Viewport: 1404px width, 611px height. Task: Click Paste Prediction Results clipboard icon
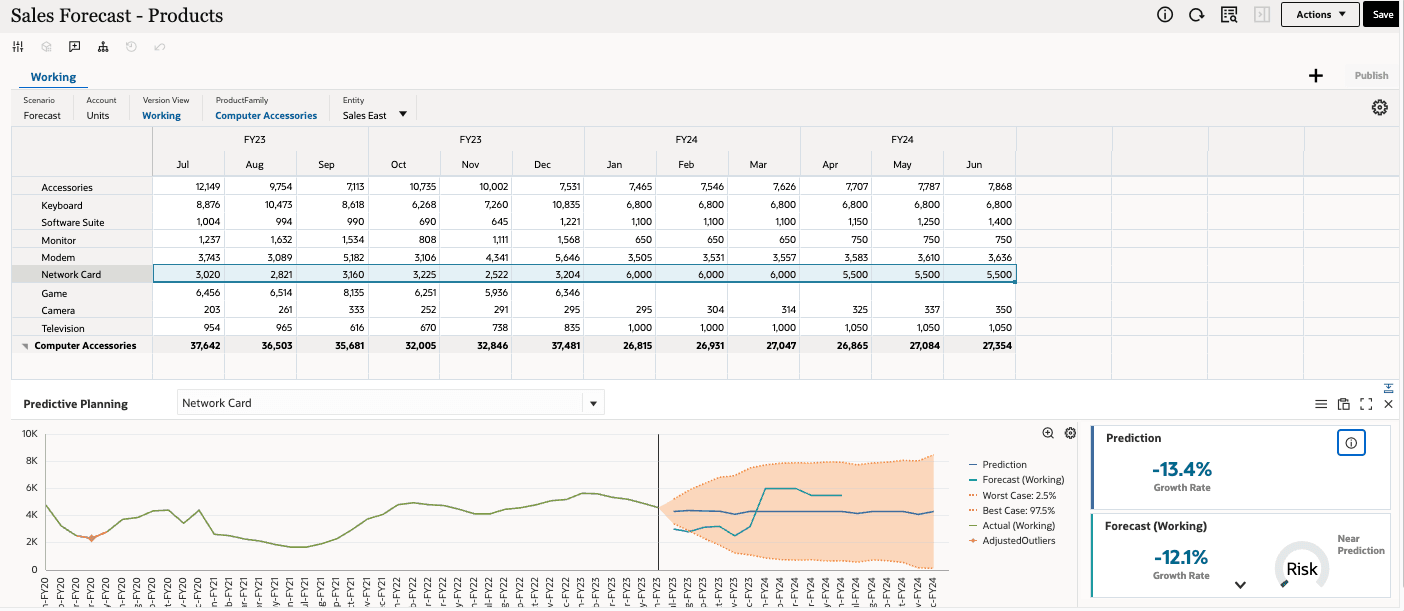click(1343, 404)
